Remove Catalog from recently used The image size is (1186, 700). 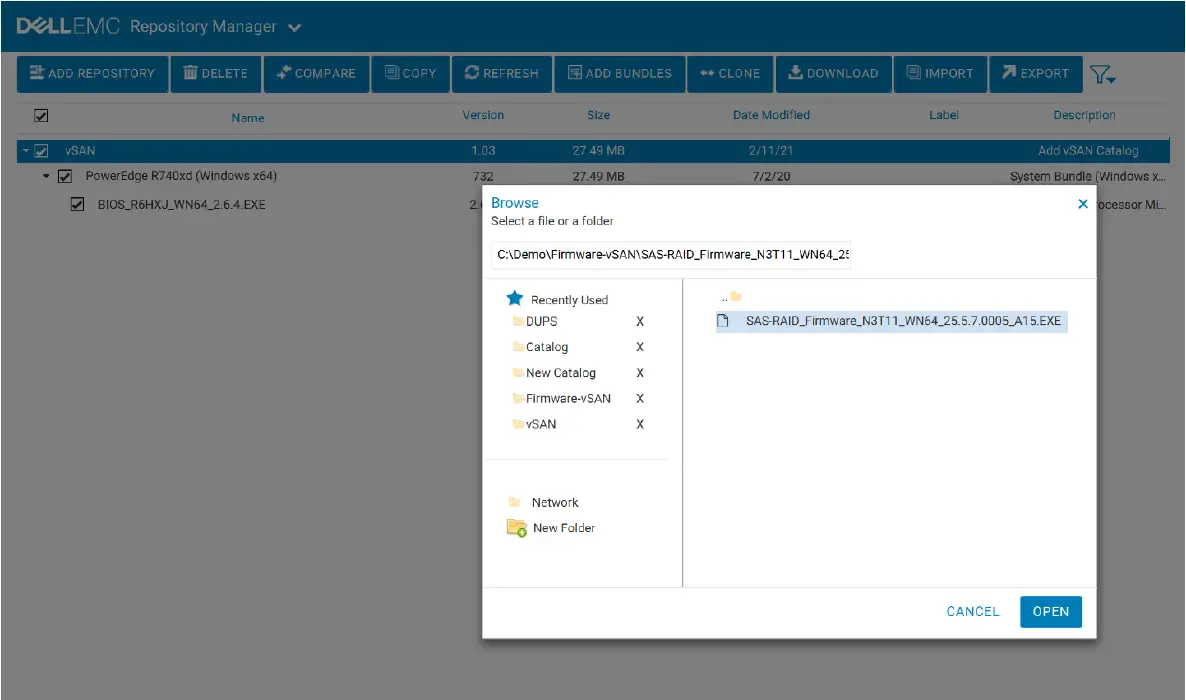(x=640, y=347)
